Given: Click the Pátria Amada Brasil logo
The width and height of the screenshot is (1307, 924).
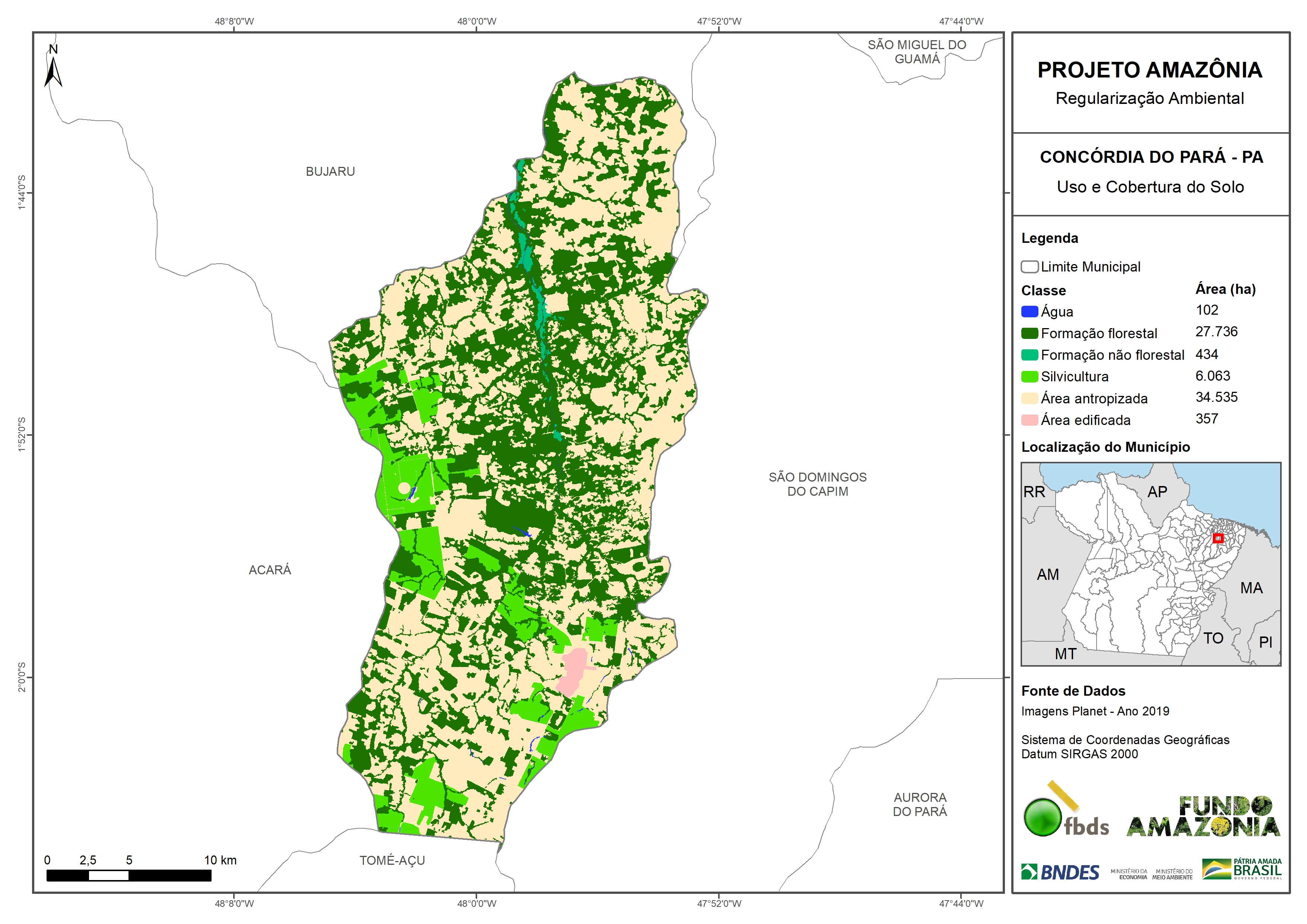Looking at the screenshot, I should pos(1242,869).
